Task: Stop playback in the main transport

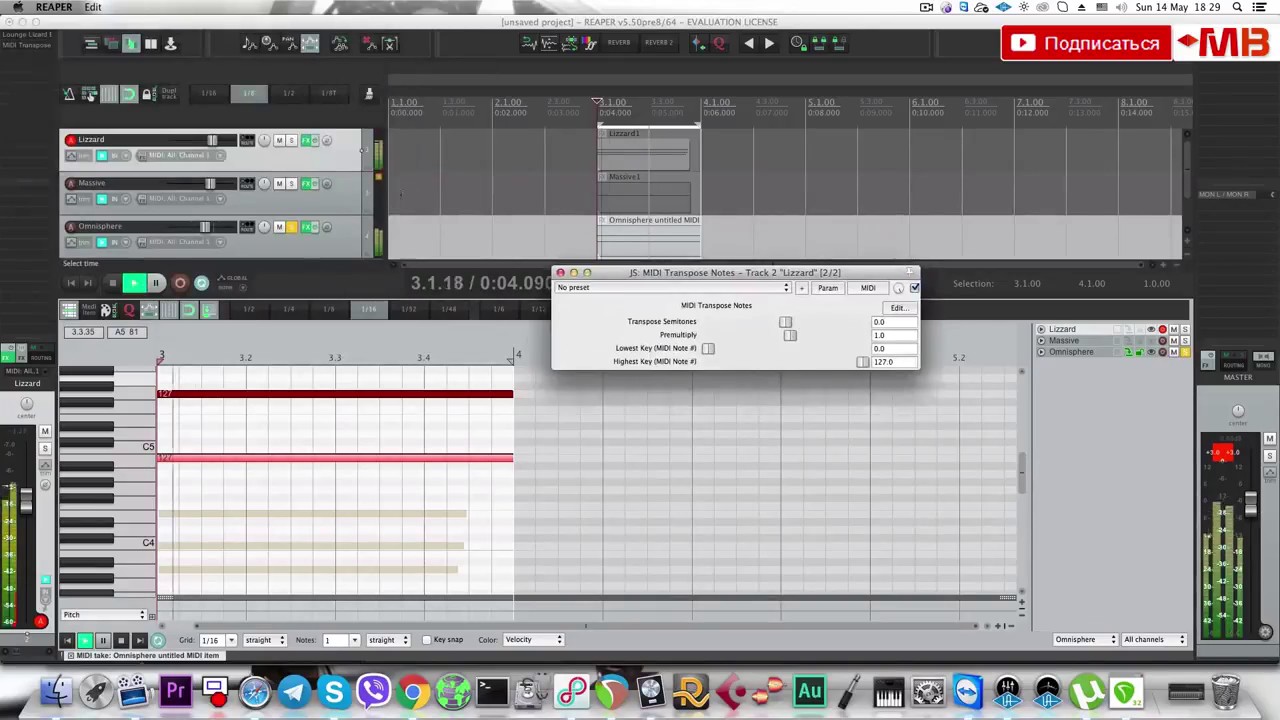Action: point(112,283)
